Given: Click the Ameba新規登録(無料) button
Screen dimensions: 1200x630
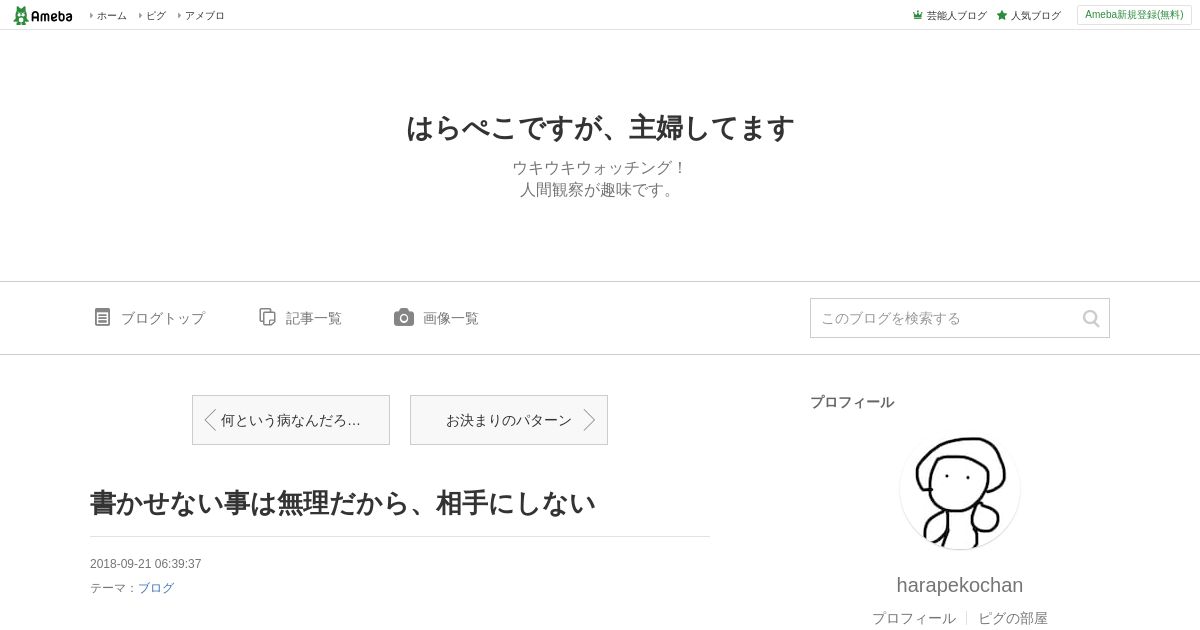Looking at the screenshot, I should (x=1134, y=15).
